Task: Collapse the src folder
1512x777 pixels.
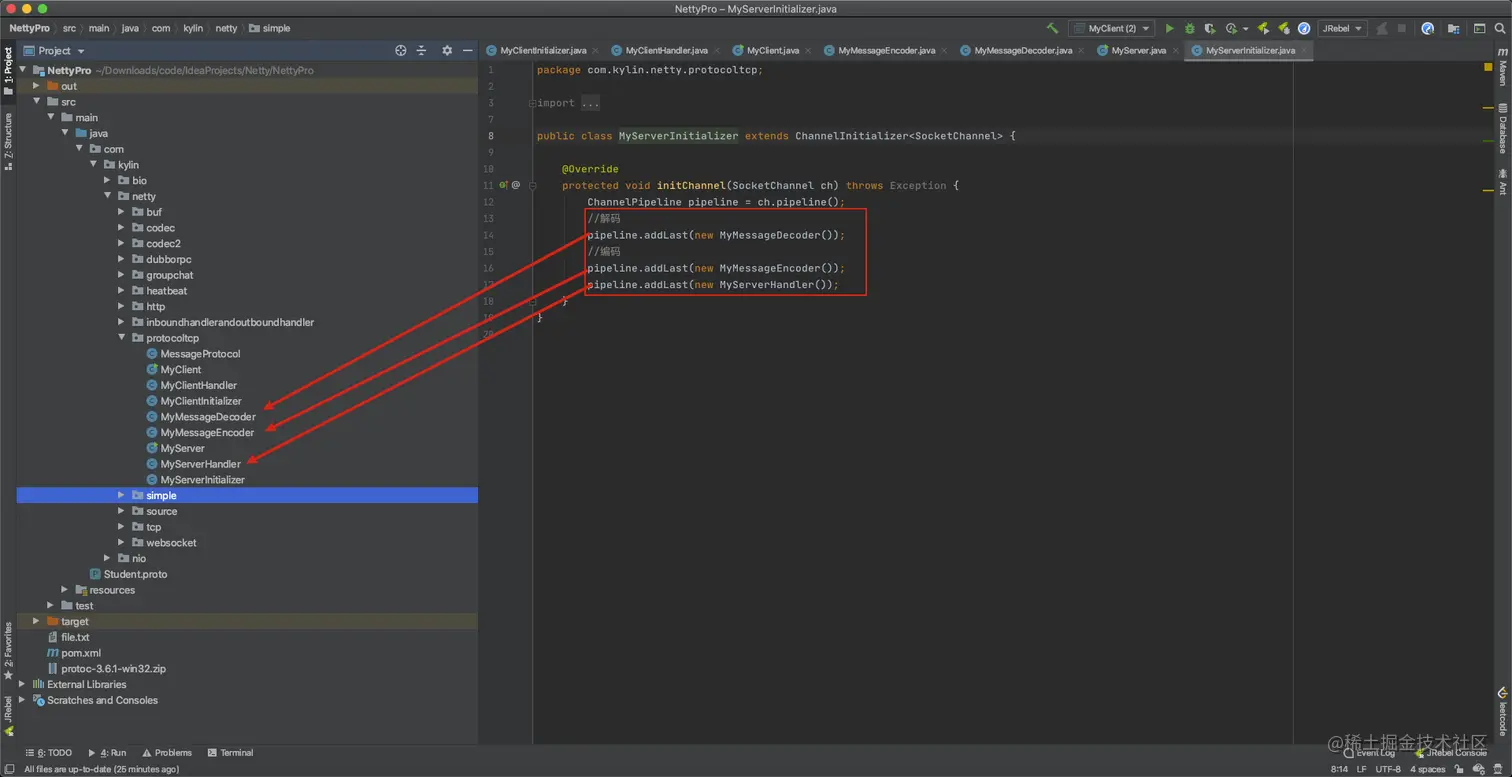Action: tap(37, 102)
